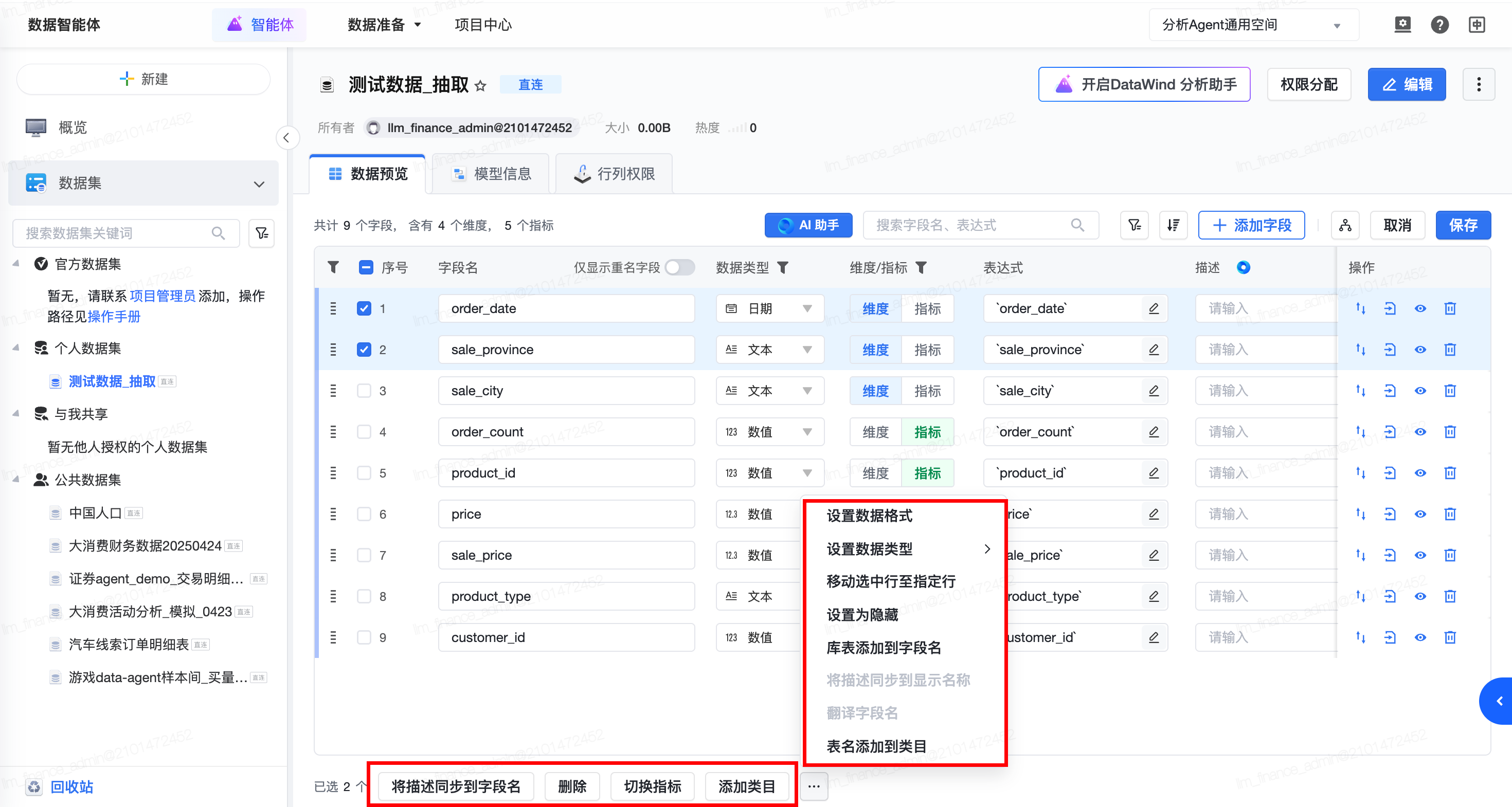Click the copy-field icon for order_count row
The width and height of the screenshot is (1512, 807).
point(1389,432)
